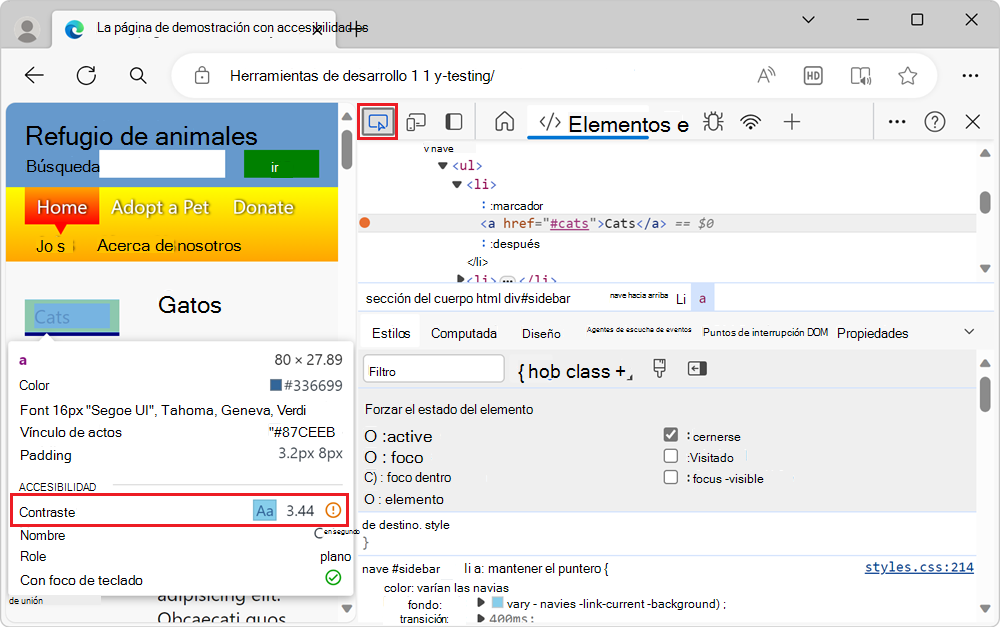Click the Aa contrast color swatch

pyautogui.click(x=264, y=510)
